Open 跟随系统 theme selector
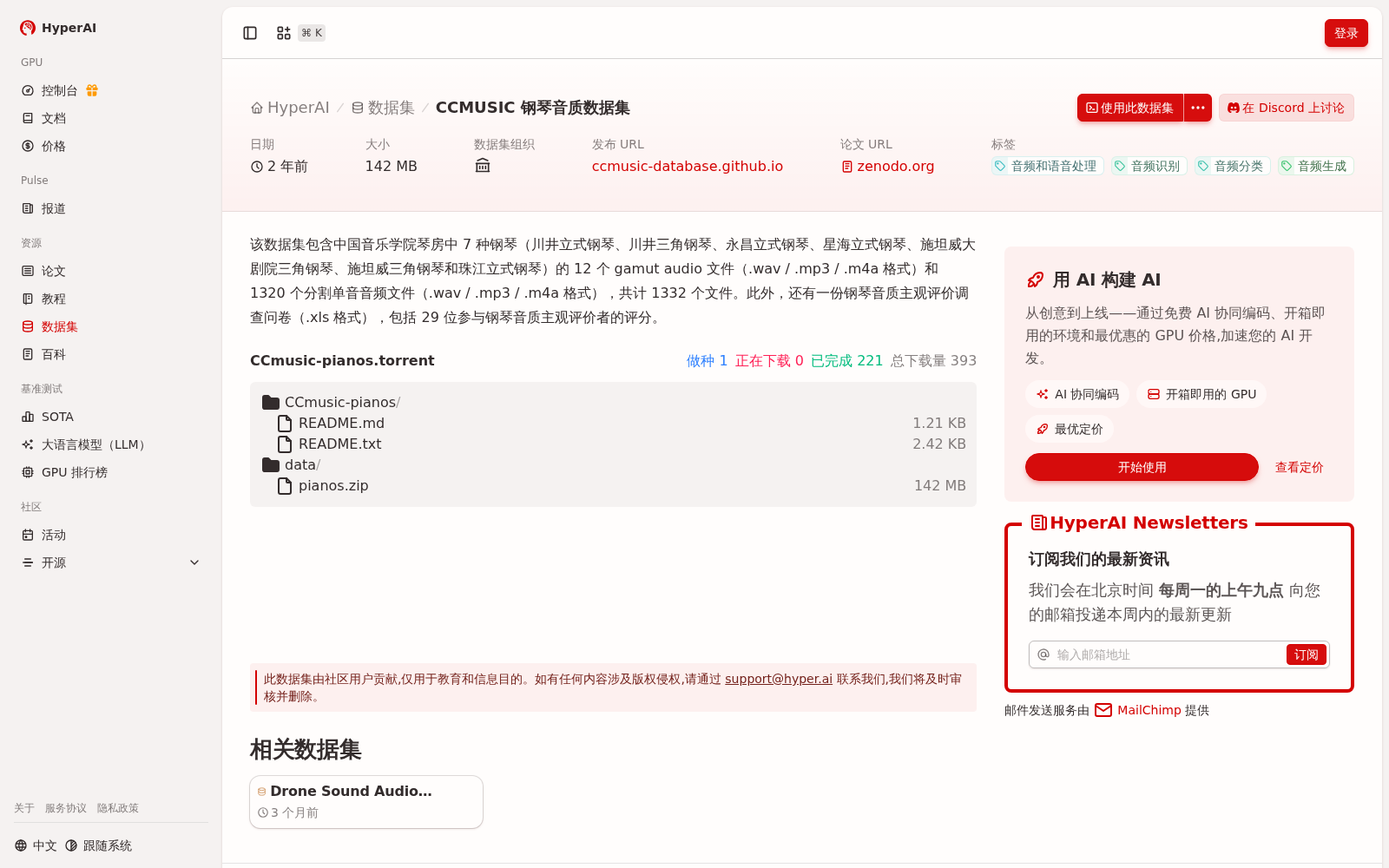The image size is (1389, 868). [x=98, y=845]
